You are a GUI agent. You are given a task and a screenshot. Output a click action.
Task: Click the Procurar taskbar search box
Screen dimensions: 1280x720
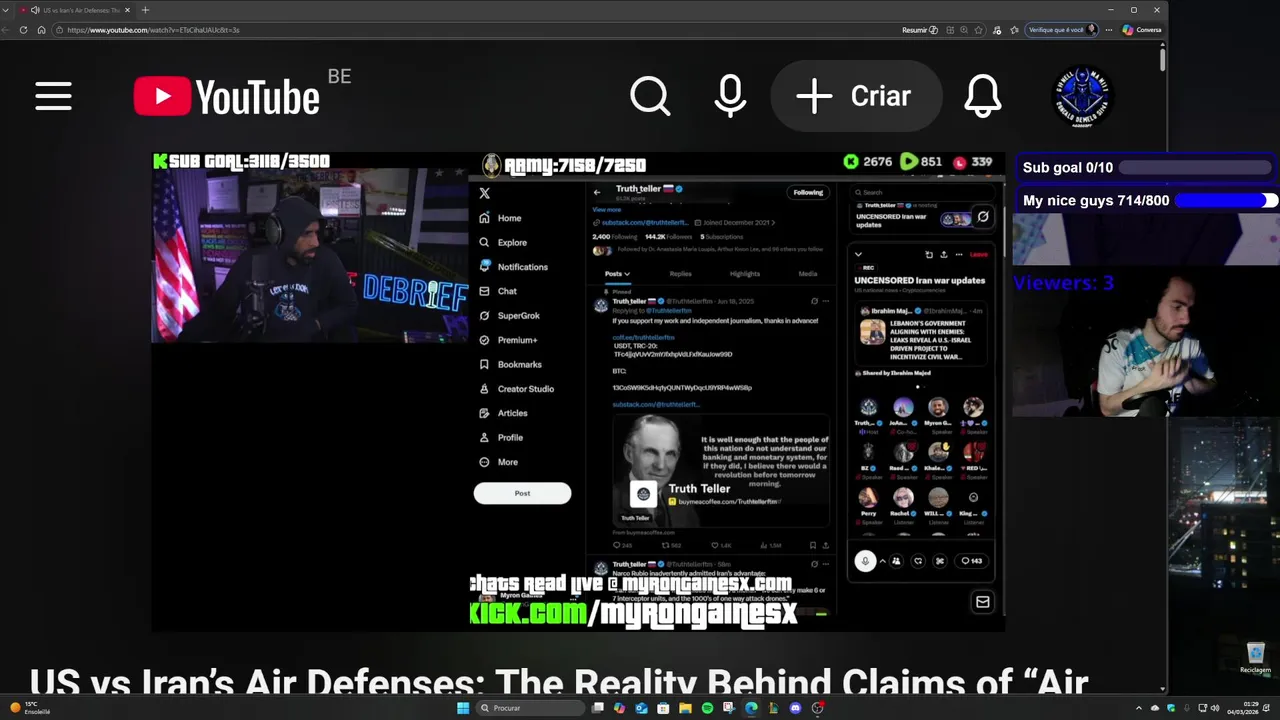530,708
